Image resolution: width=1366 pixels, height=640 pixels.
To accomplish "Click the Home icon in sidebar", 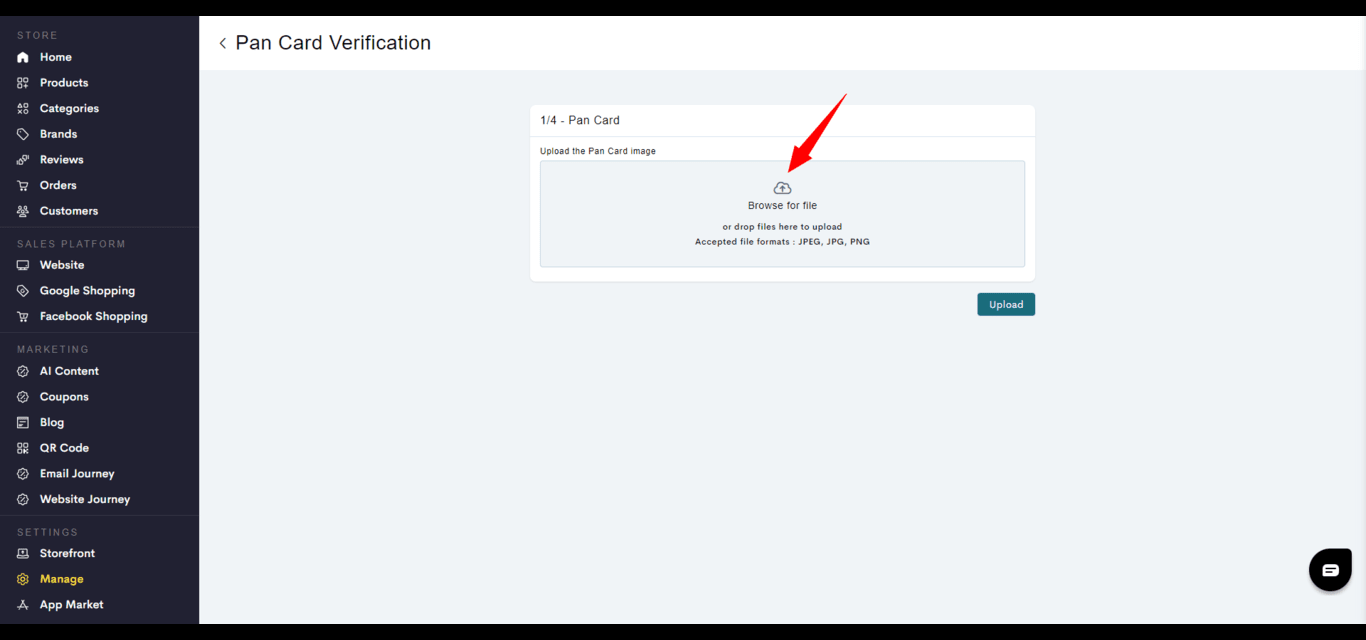I will (23, 58).
